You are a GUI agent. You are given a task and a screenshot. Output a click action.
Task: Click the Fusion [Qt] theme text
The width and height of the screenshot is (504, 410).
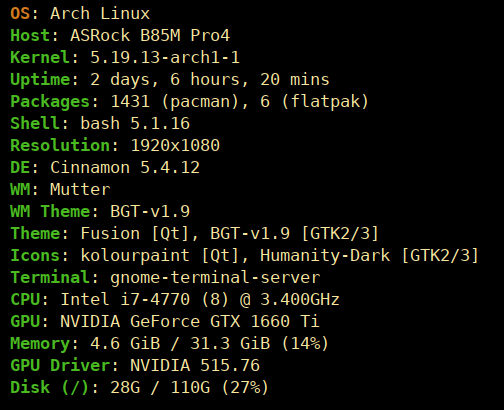click(x=135, y=233)
